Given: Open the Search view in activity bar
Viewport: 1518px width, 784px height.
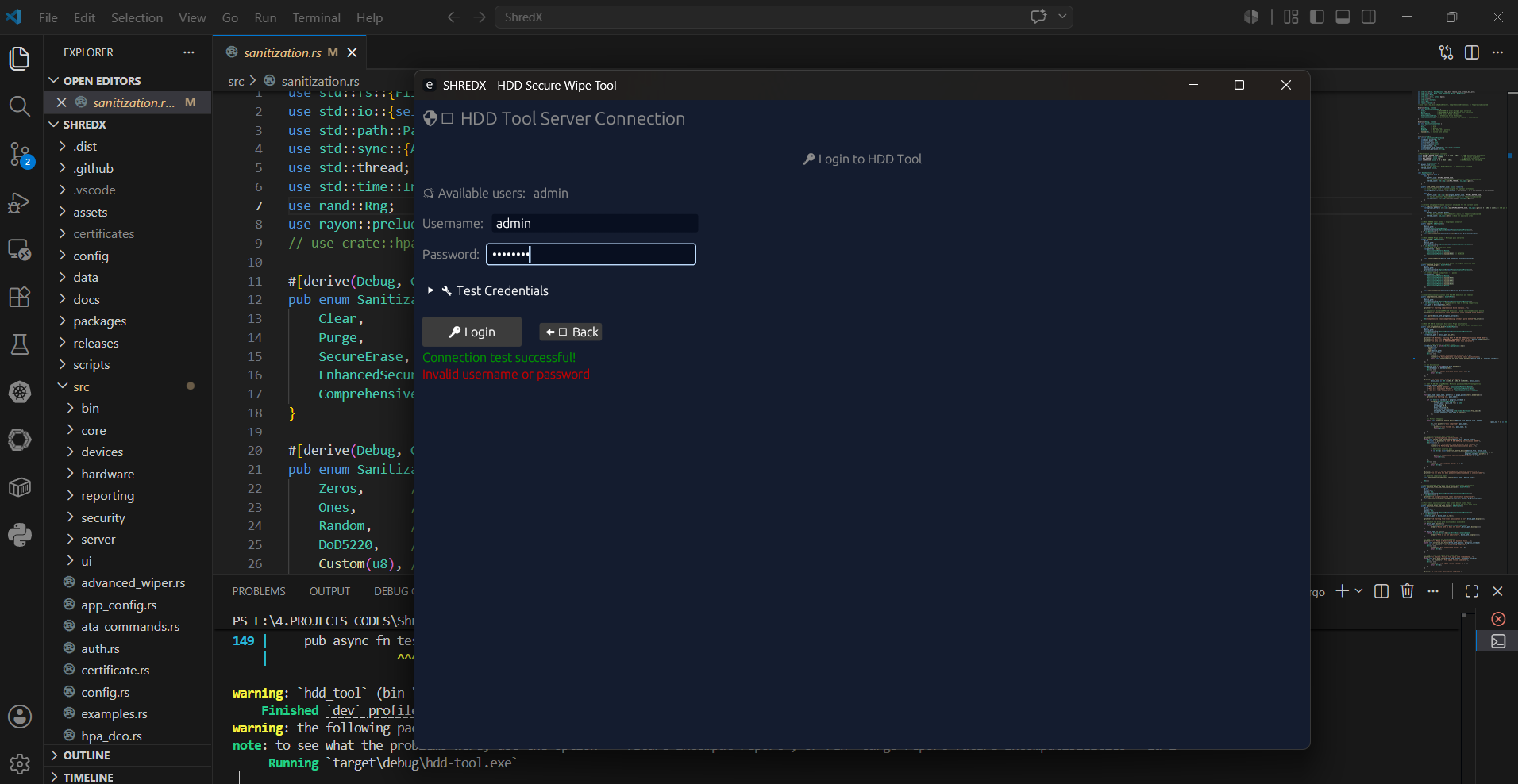Looking at the screenshot, I should tap(20, 106).
